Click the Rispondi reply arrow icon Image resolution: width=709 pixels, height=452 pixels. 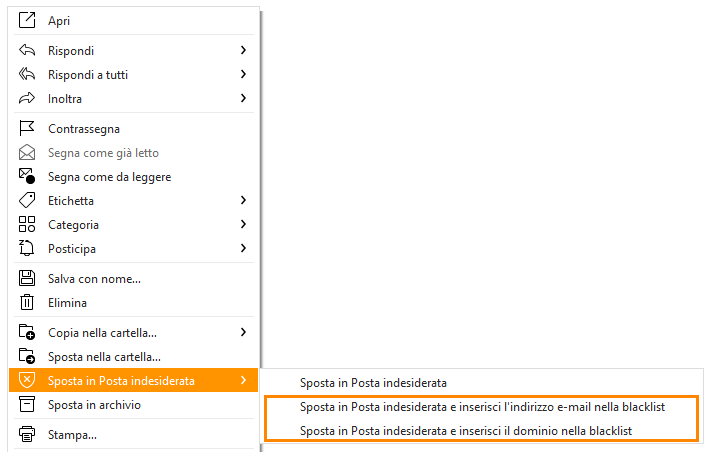27,50
